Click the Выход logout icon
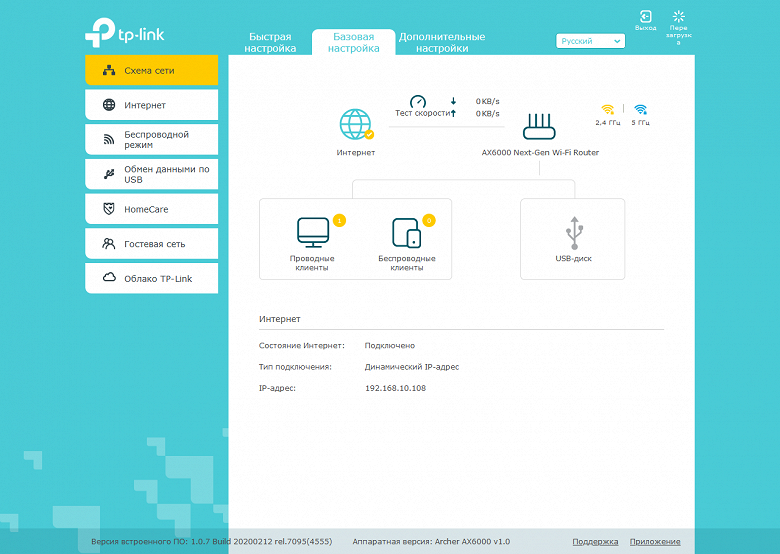The height and width of the screenshot is (554, 780). [646, 16]
